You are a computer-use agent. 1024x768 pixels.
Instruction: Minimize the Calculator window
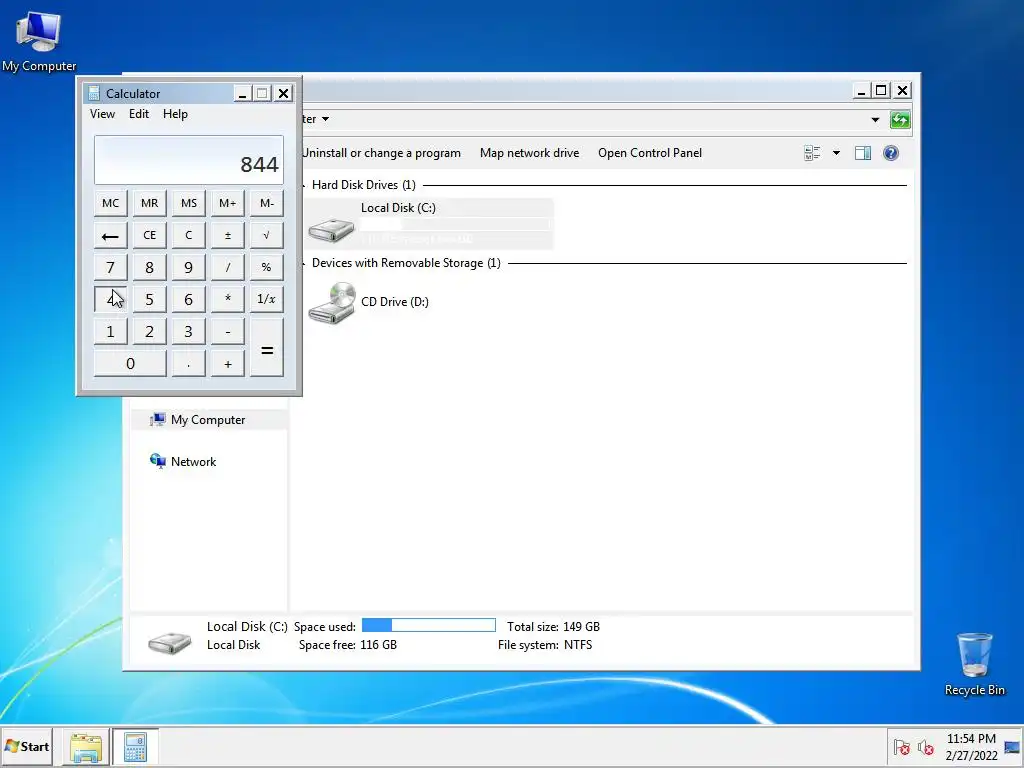[242, 93]
